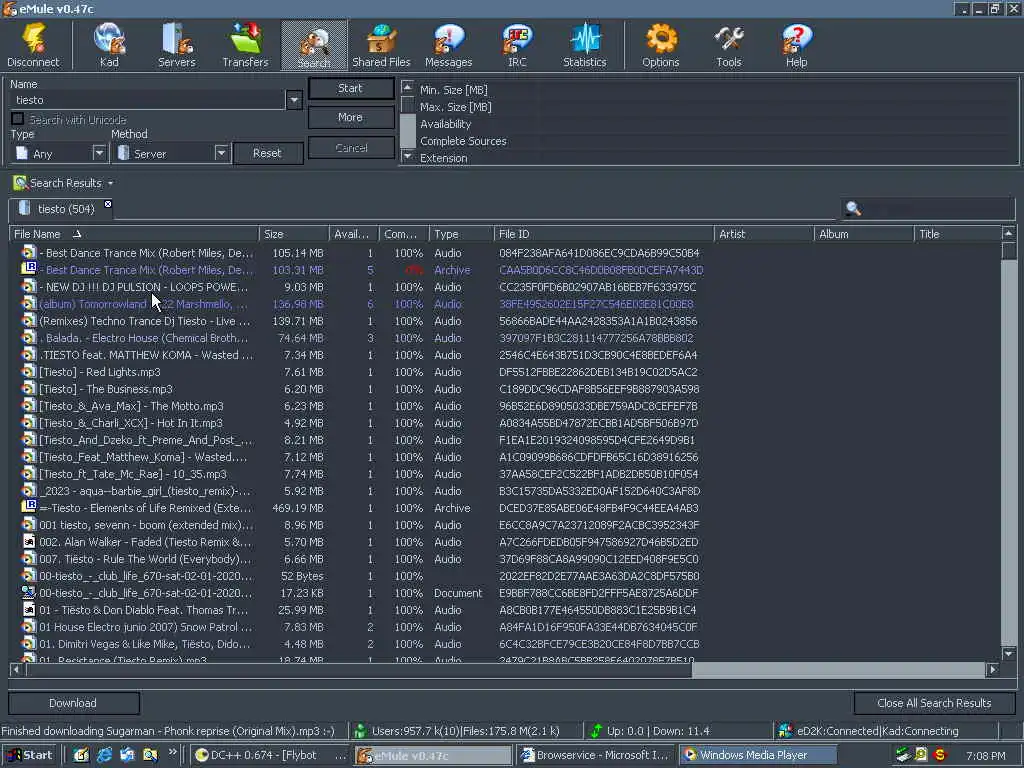Open the Shared Files toolbar icon
The image size is (1024, 768).
coord(381,45)
